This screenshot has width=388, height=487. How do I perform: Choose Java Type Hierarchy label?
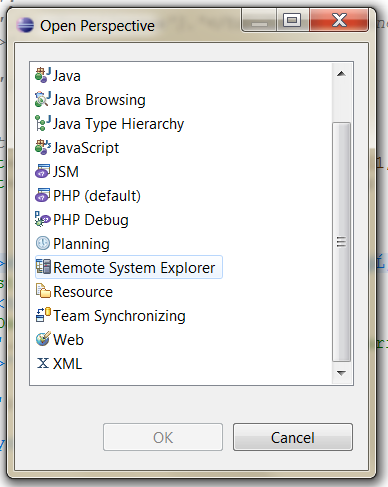(118, 124)
